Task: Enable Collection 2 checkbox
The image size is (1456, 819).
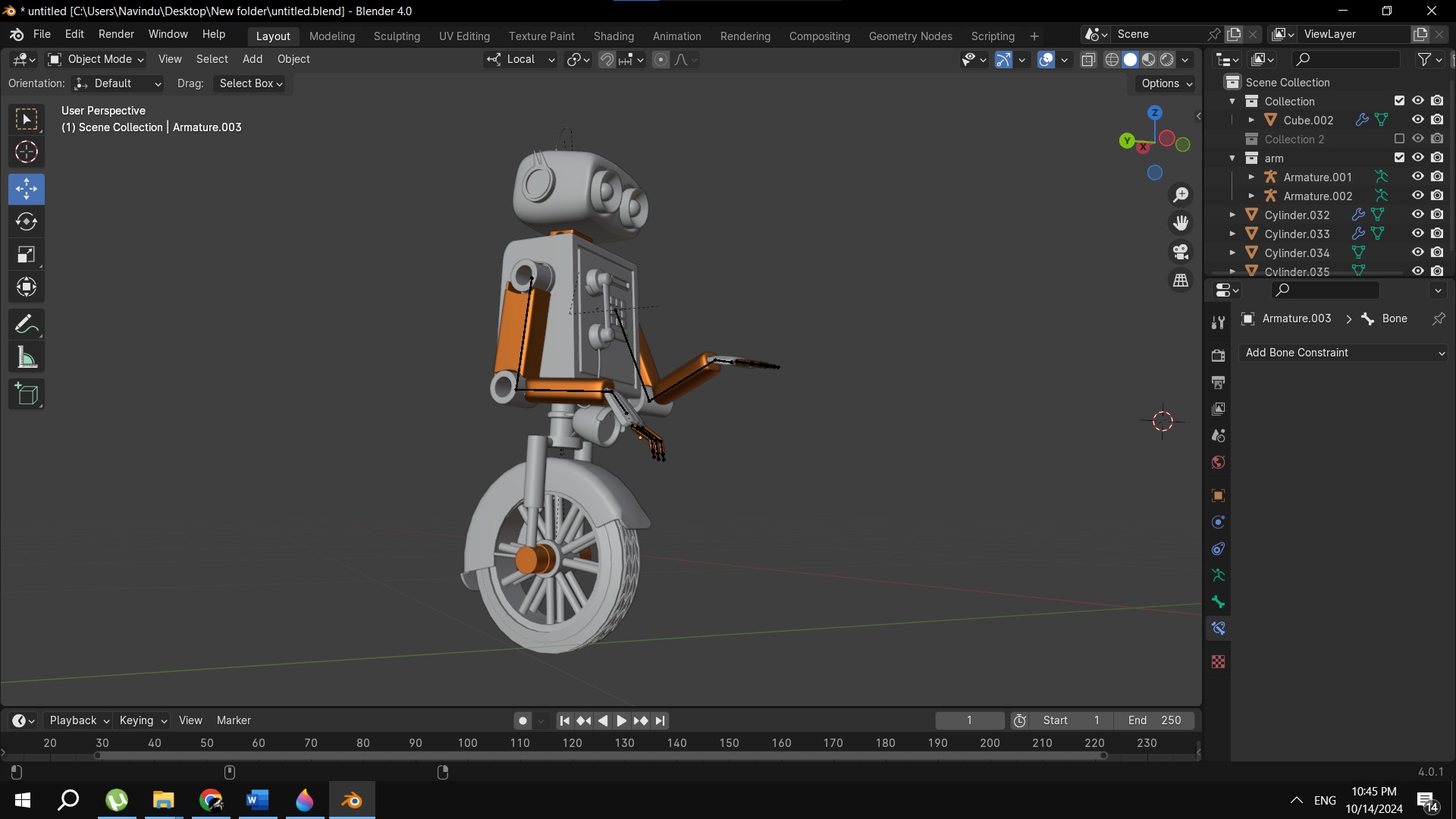Action: (x=1399, y=138)
